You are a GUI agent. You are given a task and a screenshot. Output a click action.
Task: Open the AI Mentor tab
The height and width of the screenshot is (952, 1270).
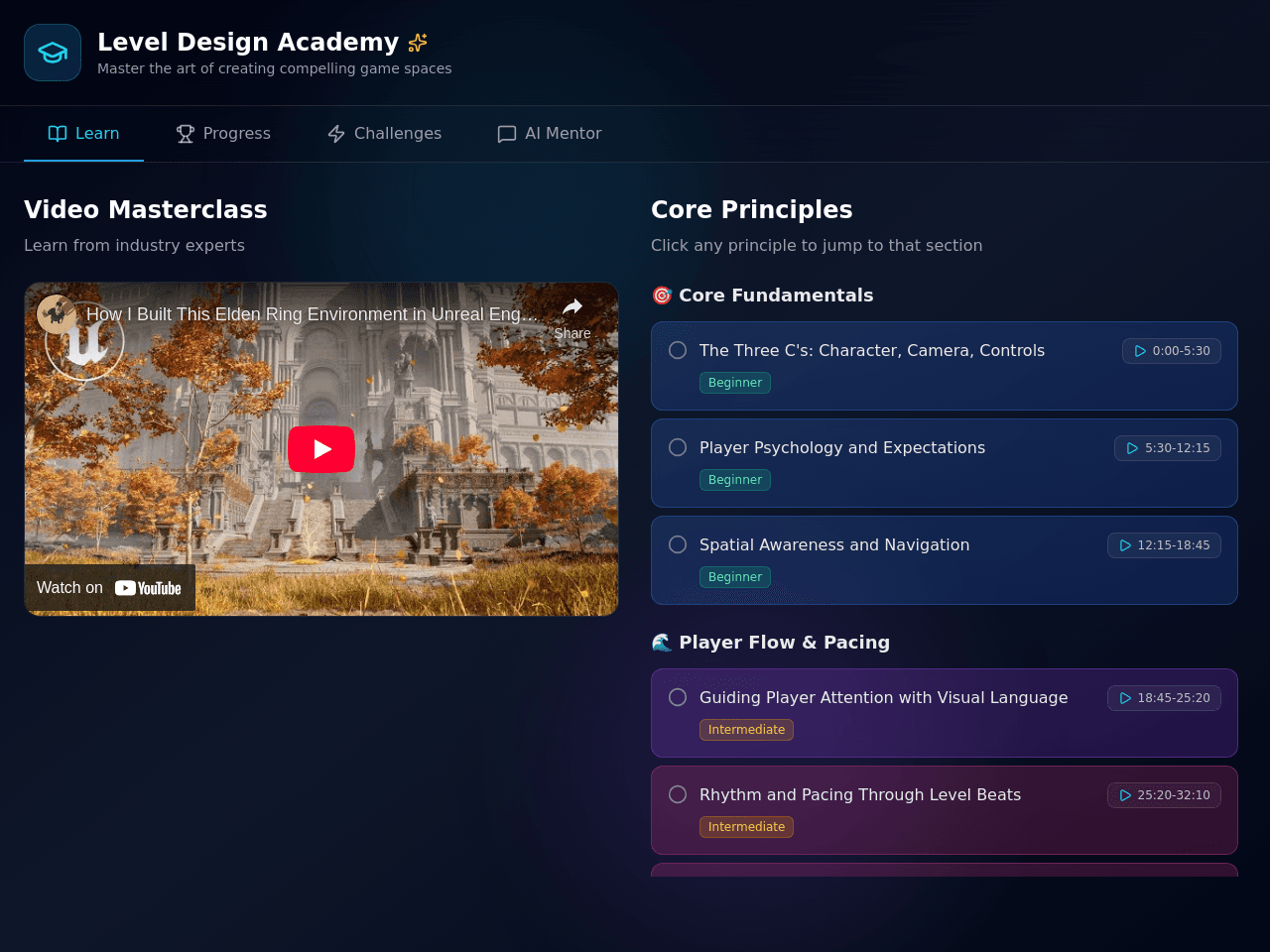550,134
